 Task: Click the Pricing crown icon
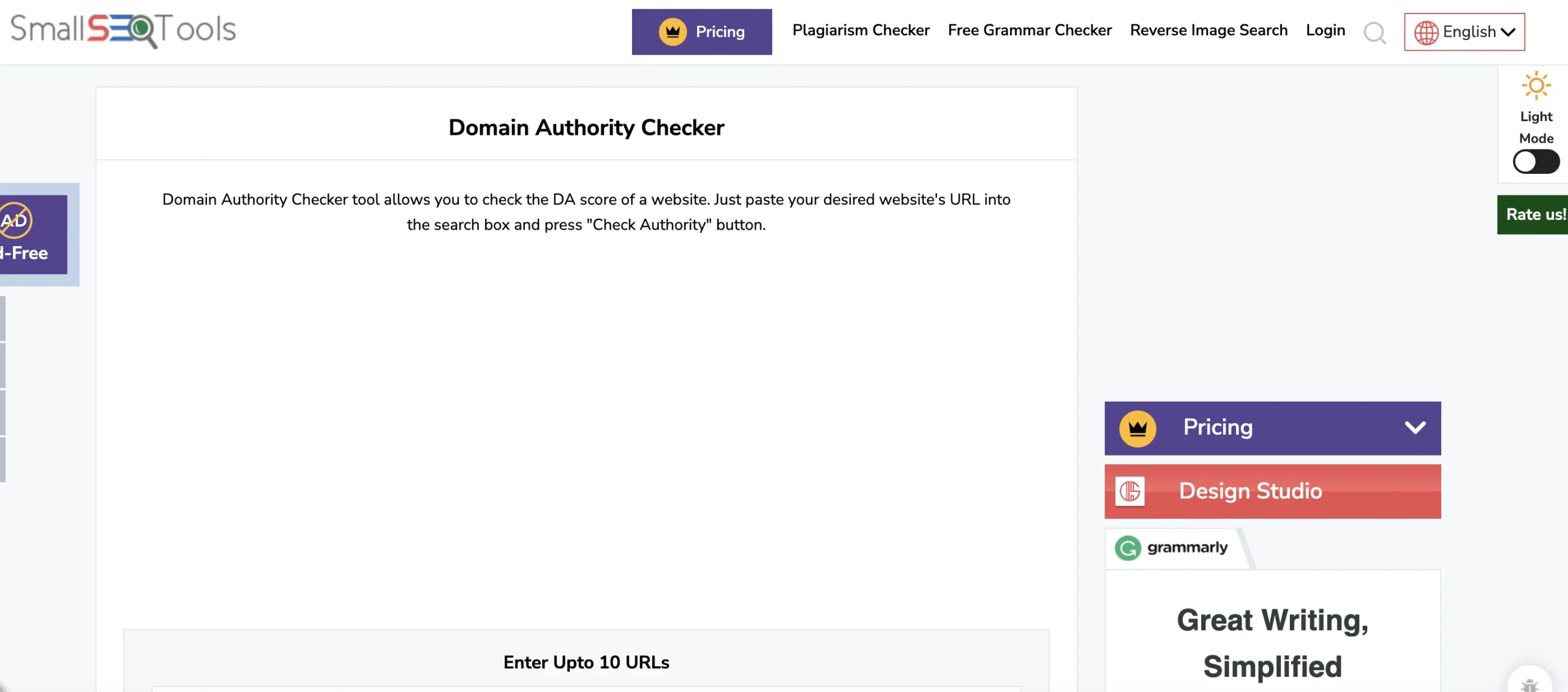[x=672, y=31]
